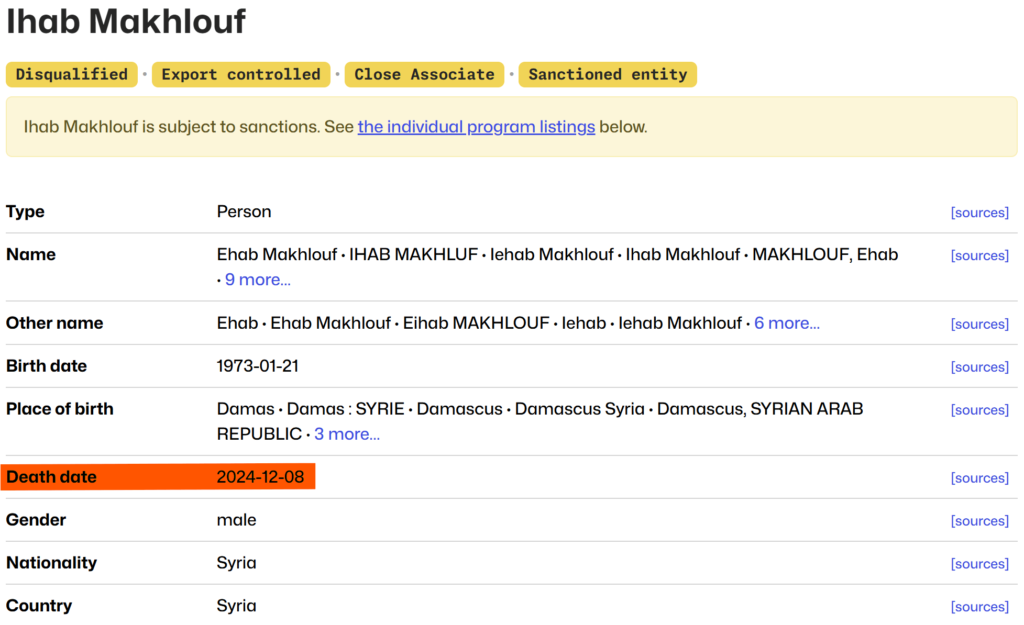This screenshot has width=1024, height=625.
Task: Expand the "6 more..." other names
Action: point(786,323)
